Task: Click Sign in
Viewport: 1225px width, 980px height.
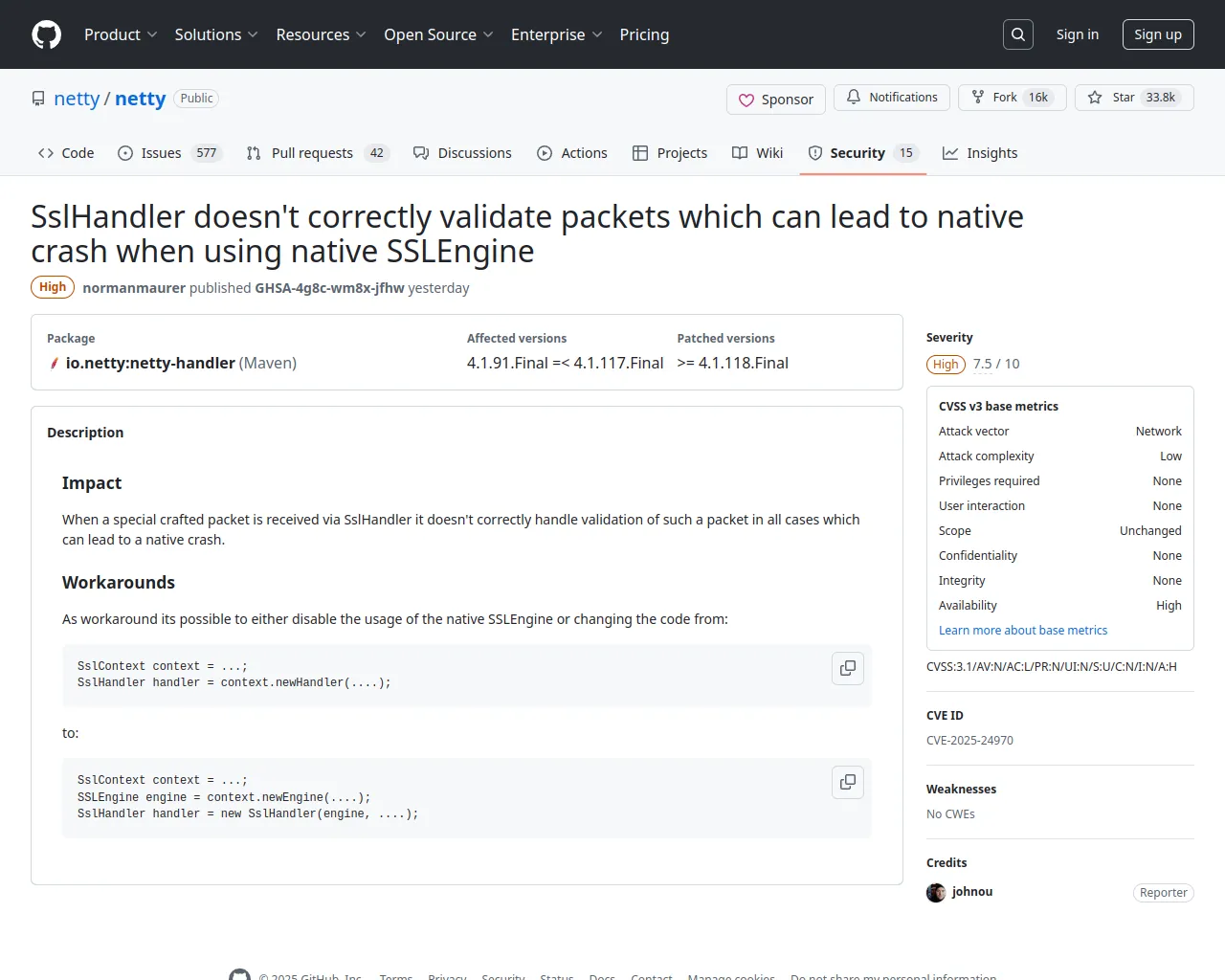Action: pos(1078,34)
